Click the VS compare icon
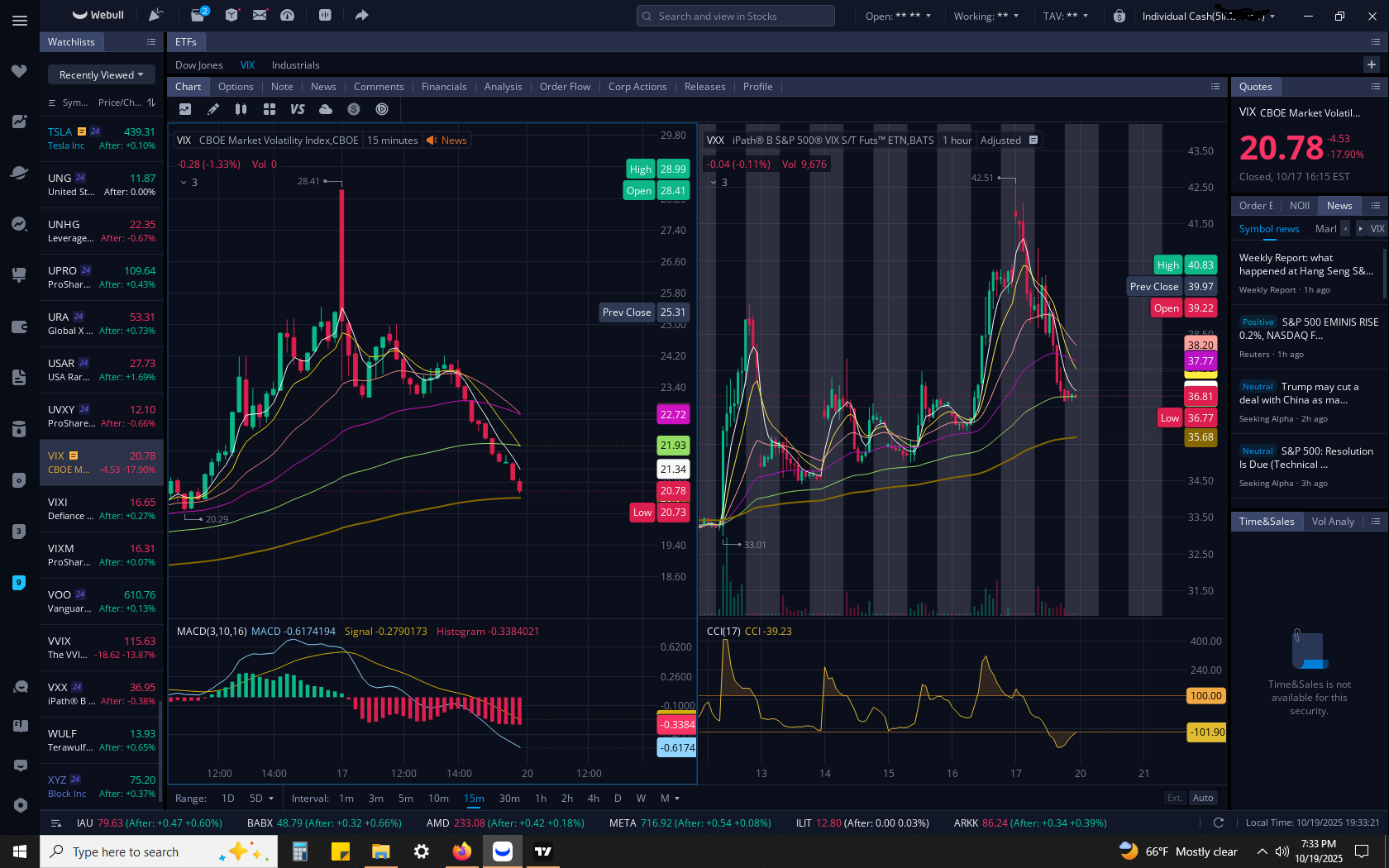Screen dimensions: 1389x868 [298, 109]
